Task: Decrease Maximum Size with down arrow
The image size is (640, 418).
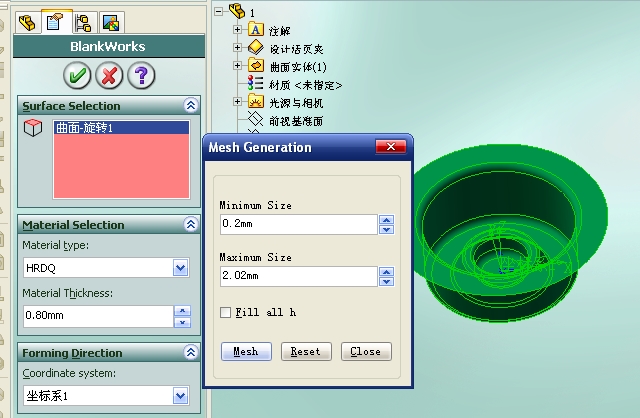Action: coord(387,281)
